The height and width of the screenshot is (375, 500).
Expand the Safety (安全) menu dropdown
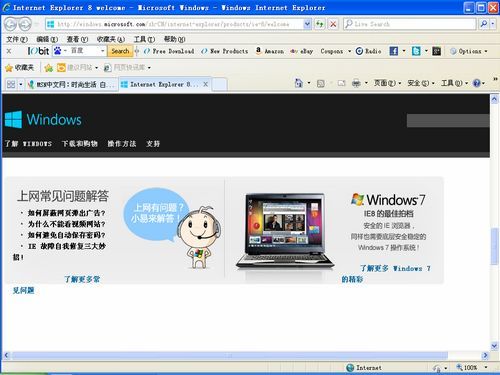433,83
